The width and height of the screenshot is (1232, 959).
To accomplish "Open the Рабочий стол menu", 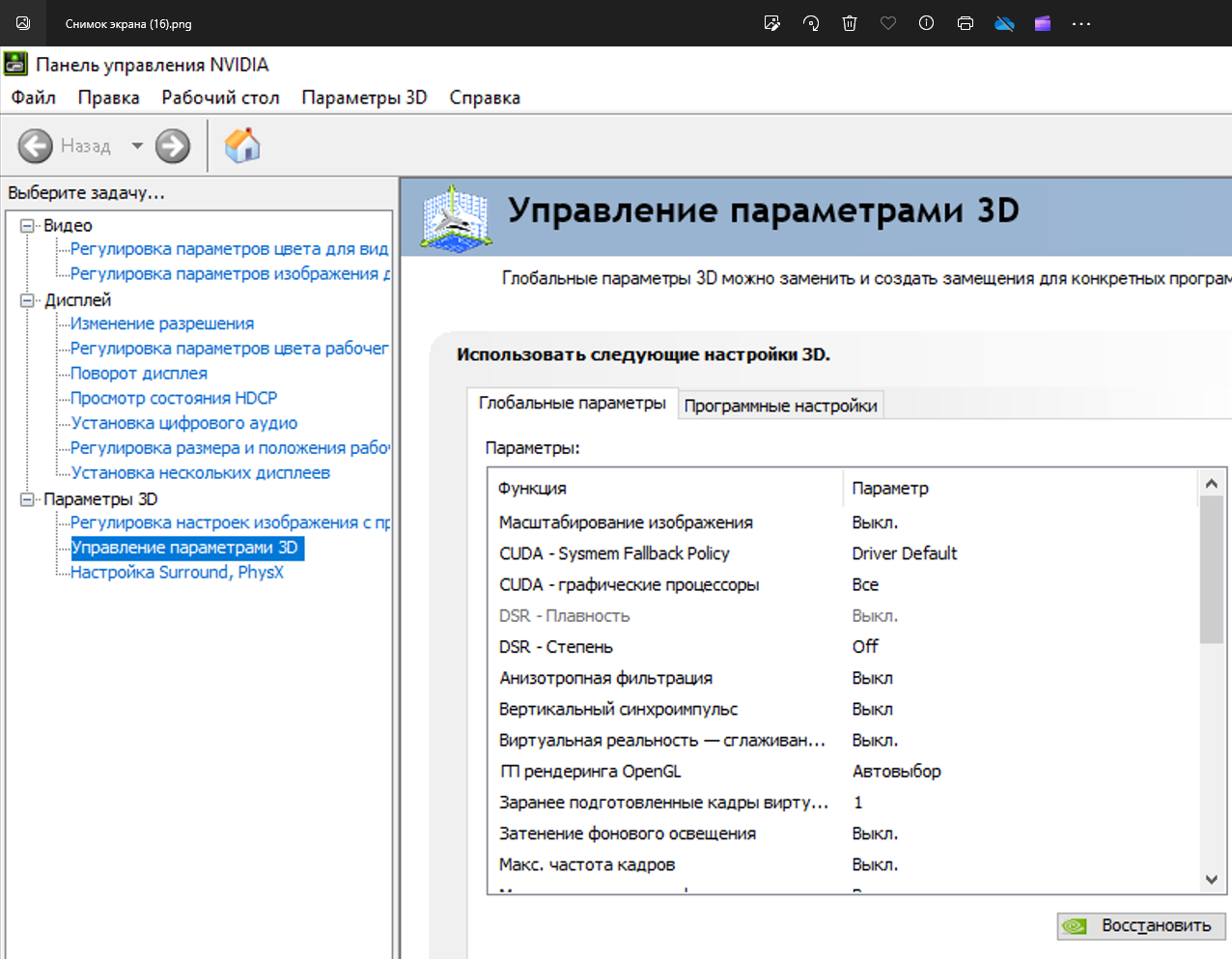I will tap(220, 98).
